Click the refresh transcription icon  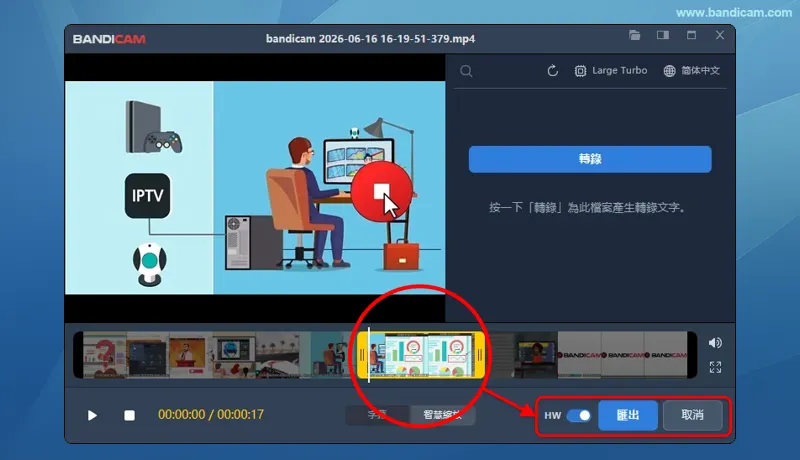pos(553,71)
